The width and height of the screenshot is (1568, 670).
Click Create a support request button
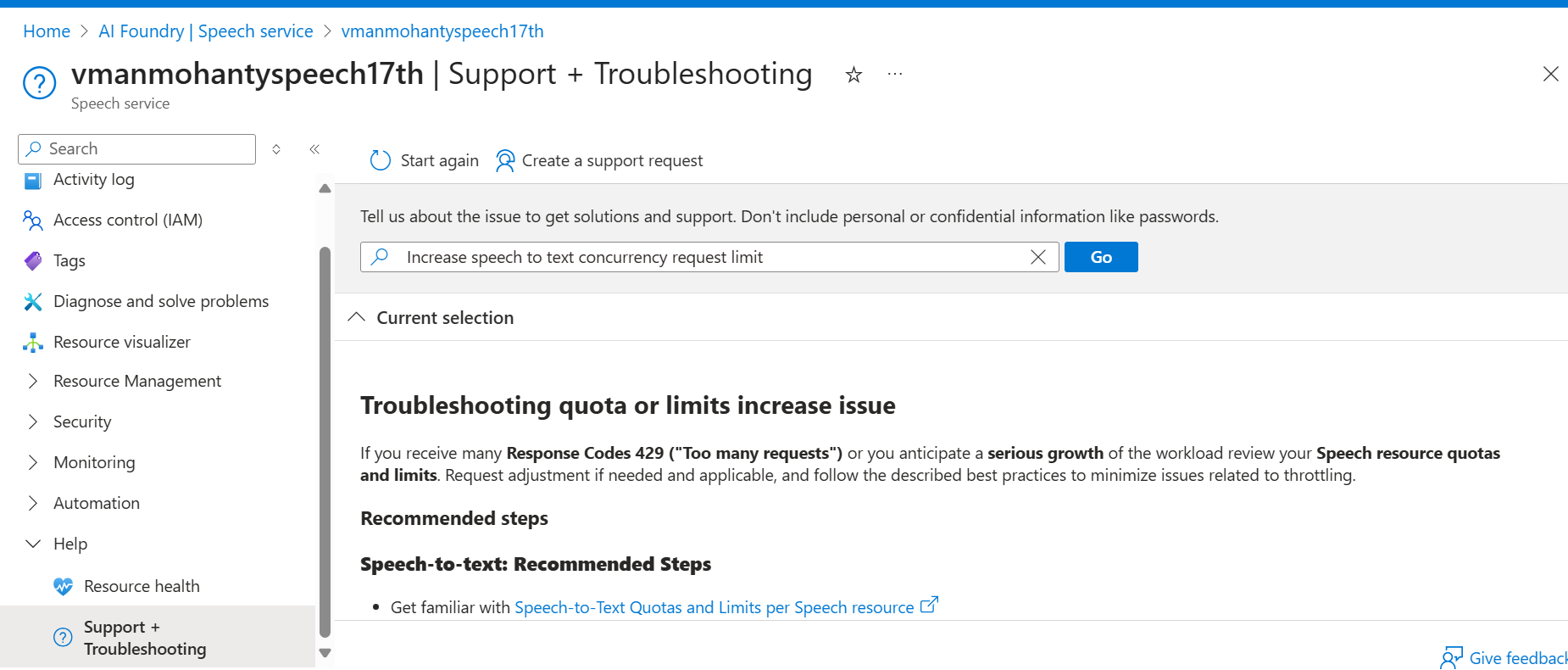click(x=599, y=160)
